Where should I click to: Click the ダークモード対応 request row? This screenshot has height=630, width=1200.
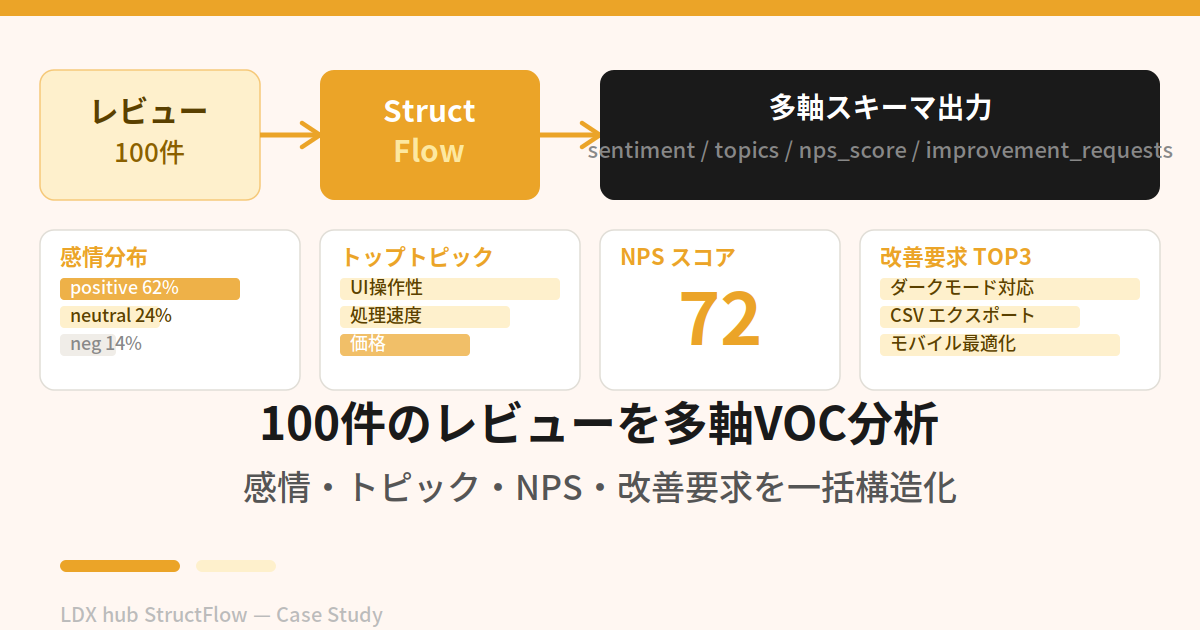click(x=1010, y=289)
